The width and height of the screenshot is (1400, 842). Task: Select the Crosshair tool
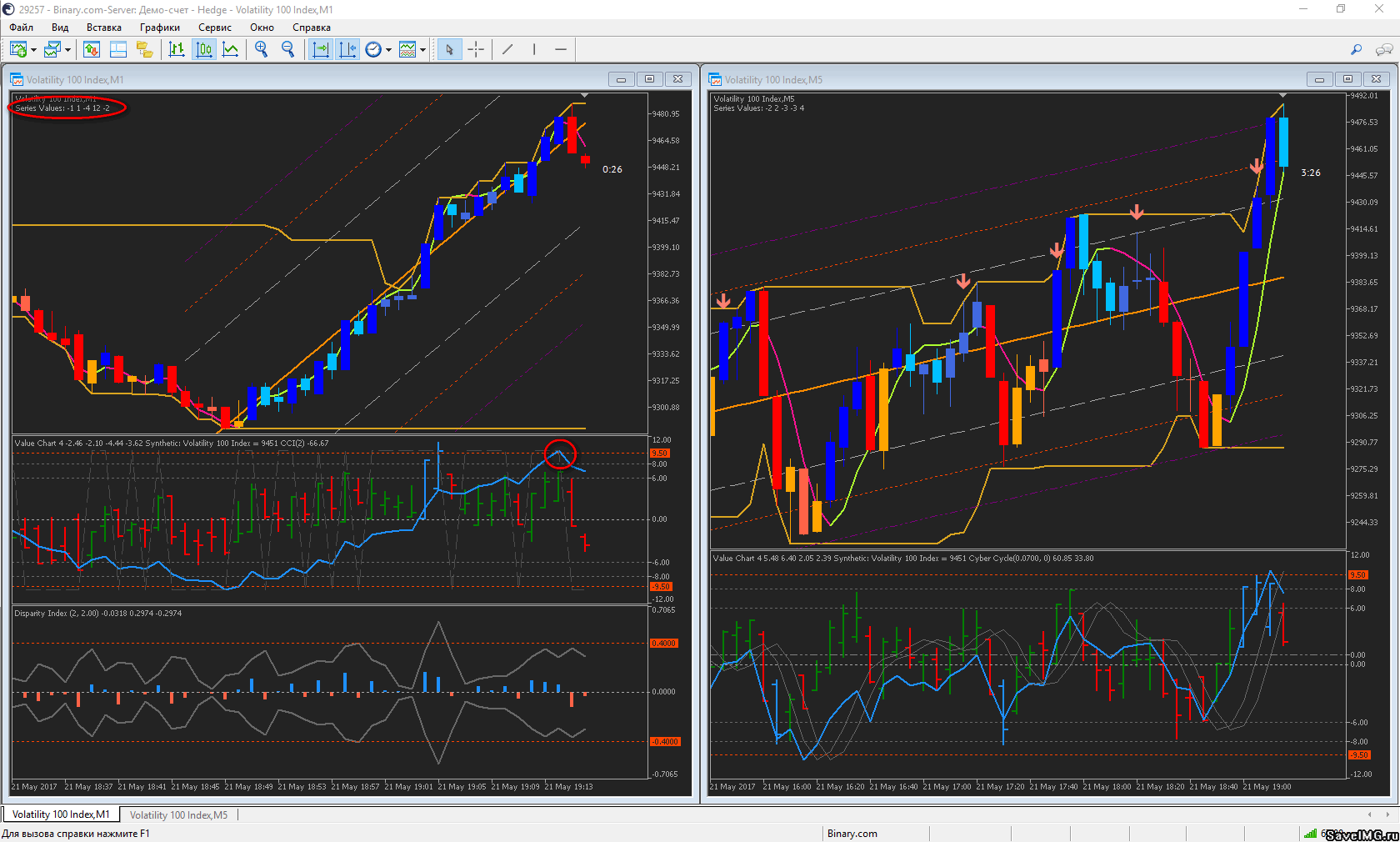coord(476,50)
